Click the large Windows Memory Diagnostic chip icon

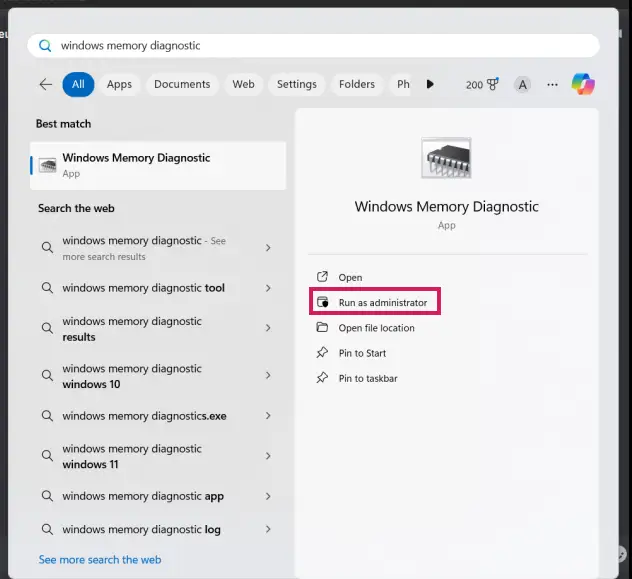click(x=446, y=158)
